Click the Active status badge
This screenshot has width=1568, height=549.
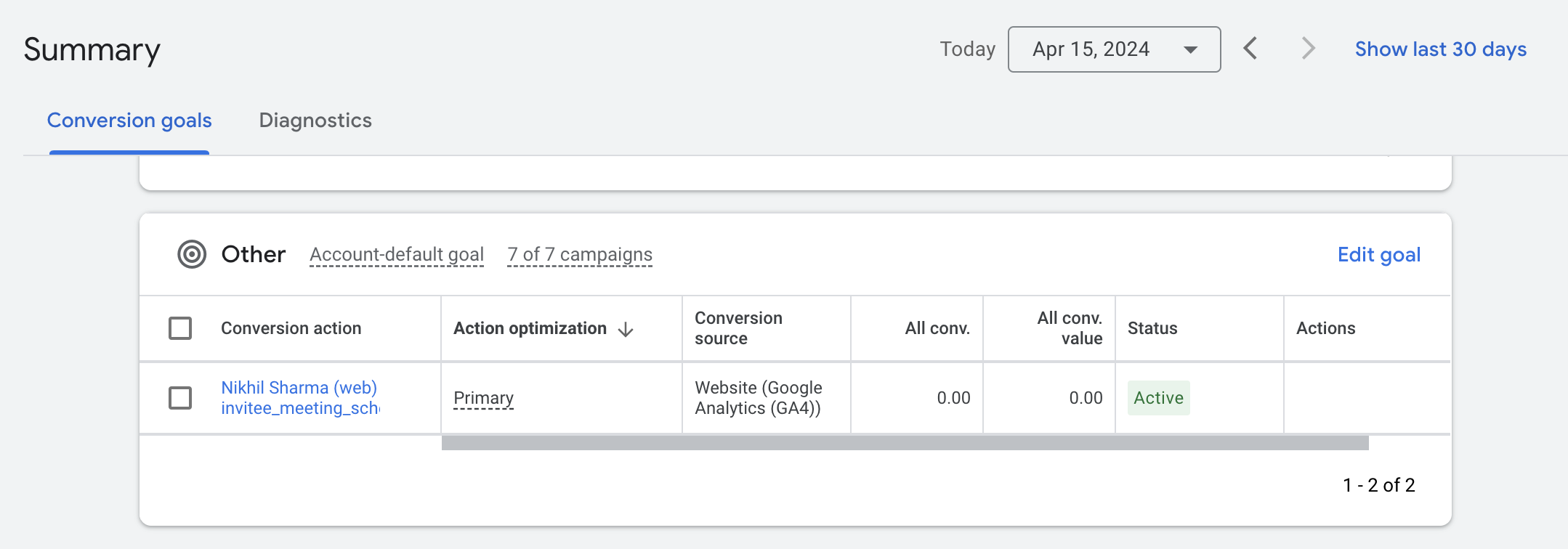click(x=1158, y=398)
